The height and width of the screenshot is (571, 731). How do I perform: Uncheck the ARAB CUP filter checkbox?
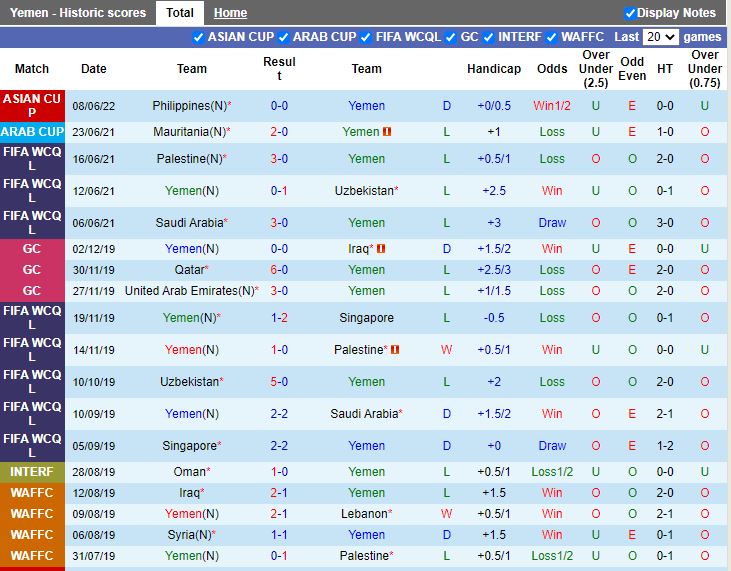coord(283,37)
